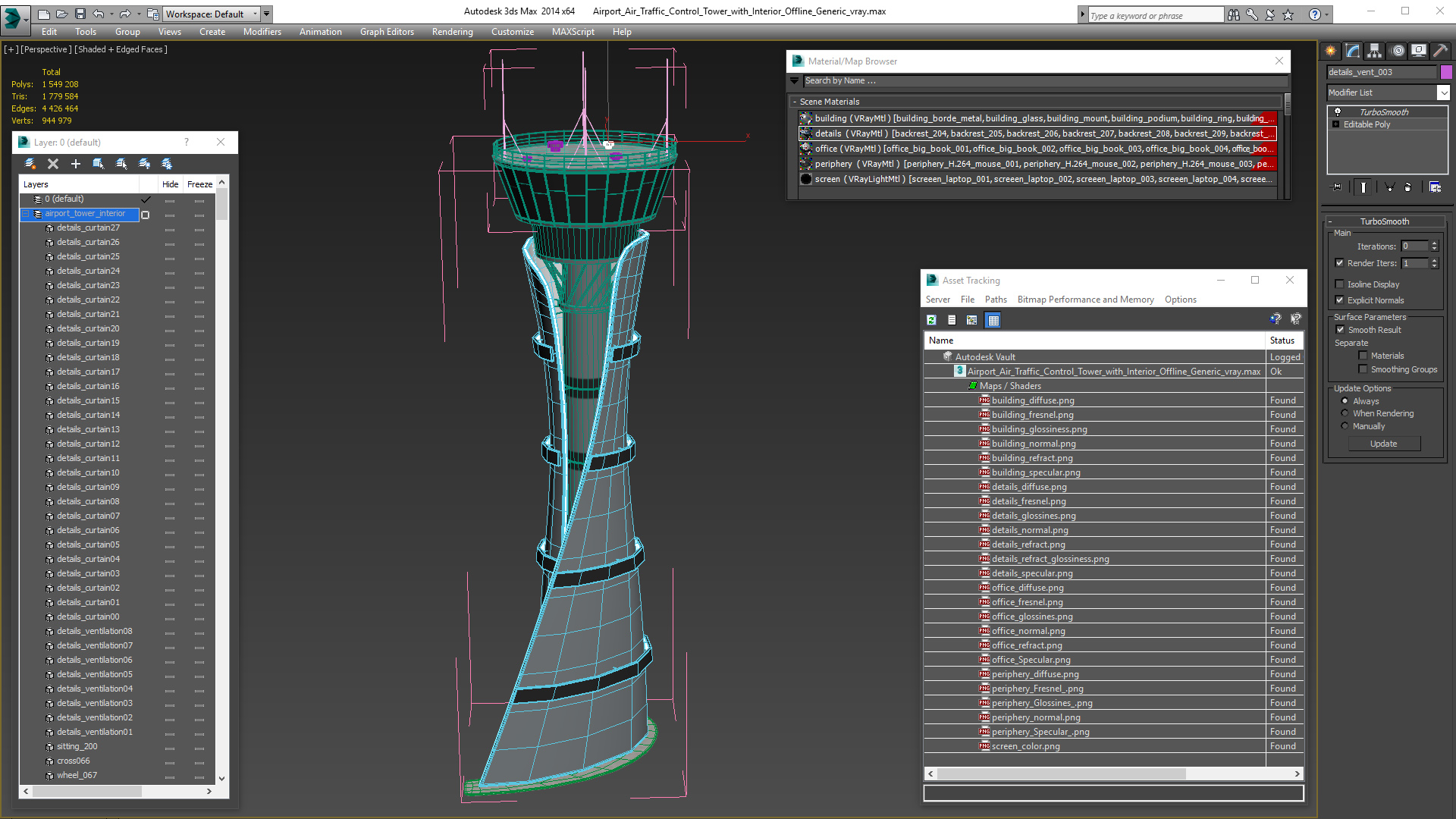
Task: Toggle Explicit Normals checkbox
Action: [1340, 300]
